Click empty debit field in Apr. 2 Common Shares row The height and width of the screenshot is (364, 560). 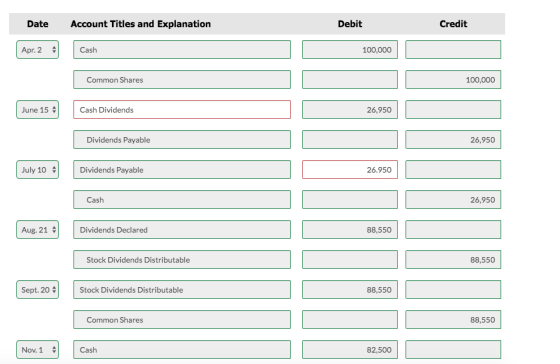click(350, 80)
